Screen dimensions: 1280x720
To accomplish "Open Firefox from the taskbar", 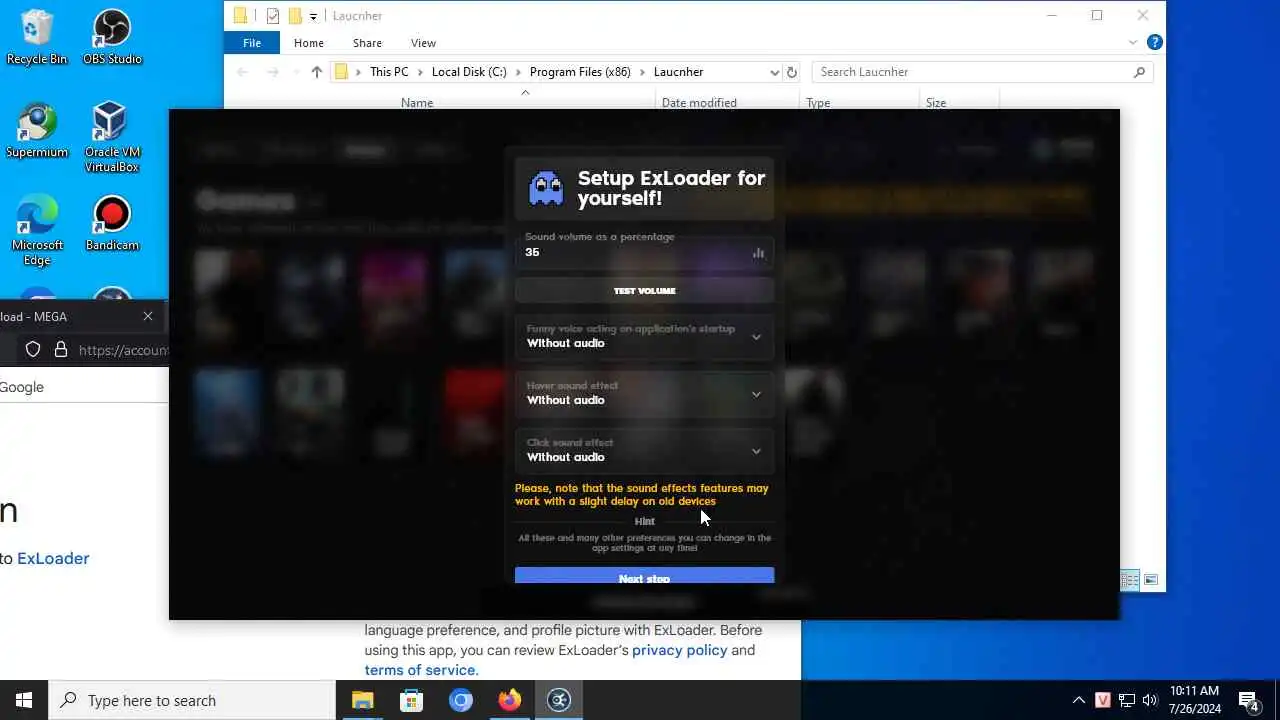I will pyautogui.click(x=510, y=700).
